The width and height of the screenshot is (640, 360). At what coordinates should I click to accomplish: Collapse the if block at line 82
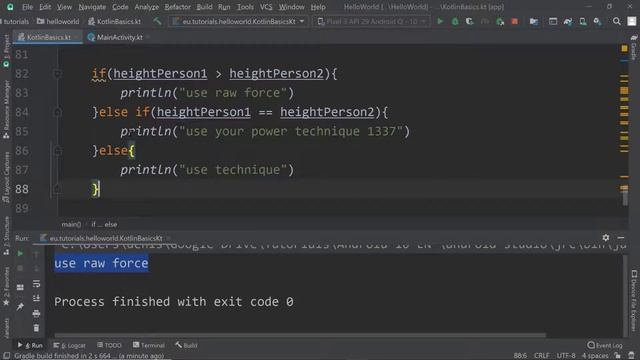[x=58, y=74]
